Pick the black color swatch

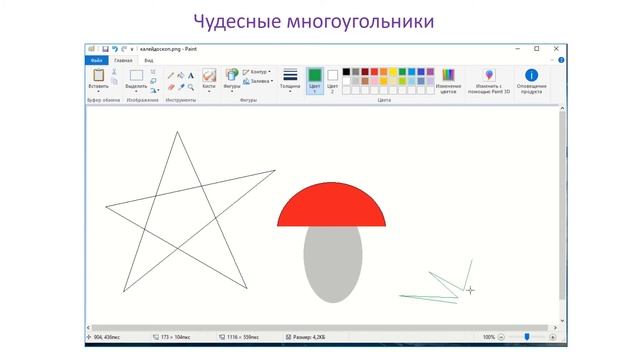click(x=346, y=72)
